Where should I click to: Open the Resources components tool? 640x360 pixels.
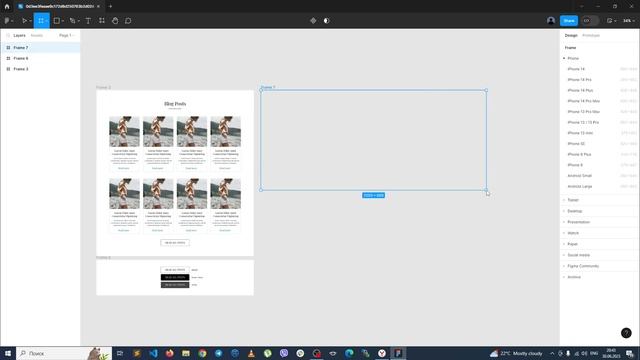tap(102, 21)
